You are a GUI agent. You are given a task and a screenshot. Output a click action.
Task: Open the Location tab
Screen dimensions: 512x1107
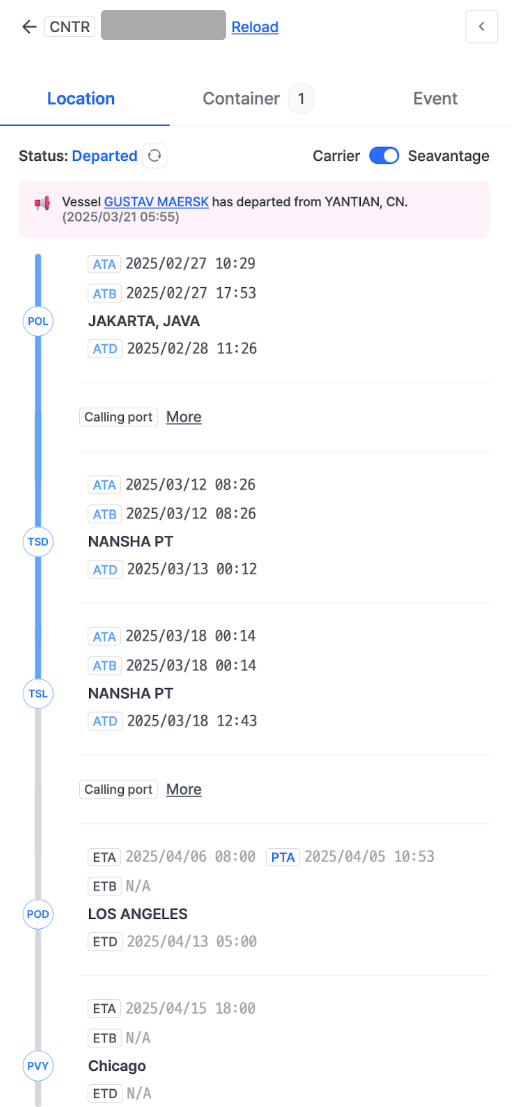click(x=81, y=99)
